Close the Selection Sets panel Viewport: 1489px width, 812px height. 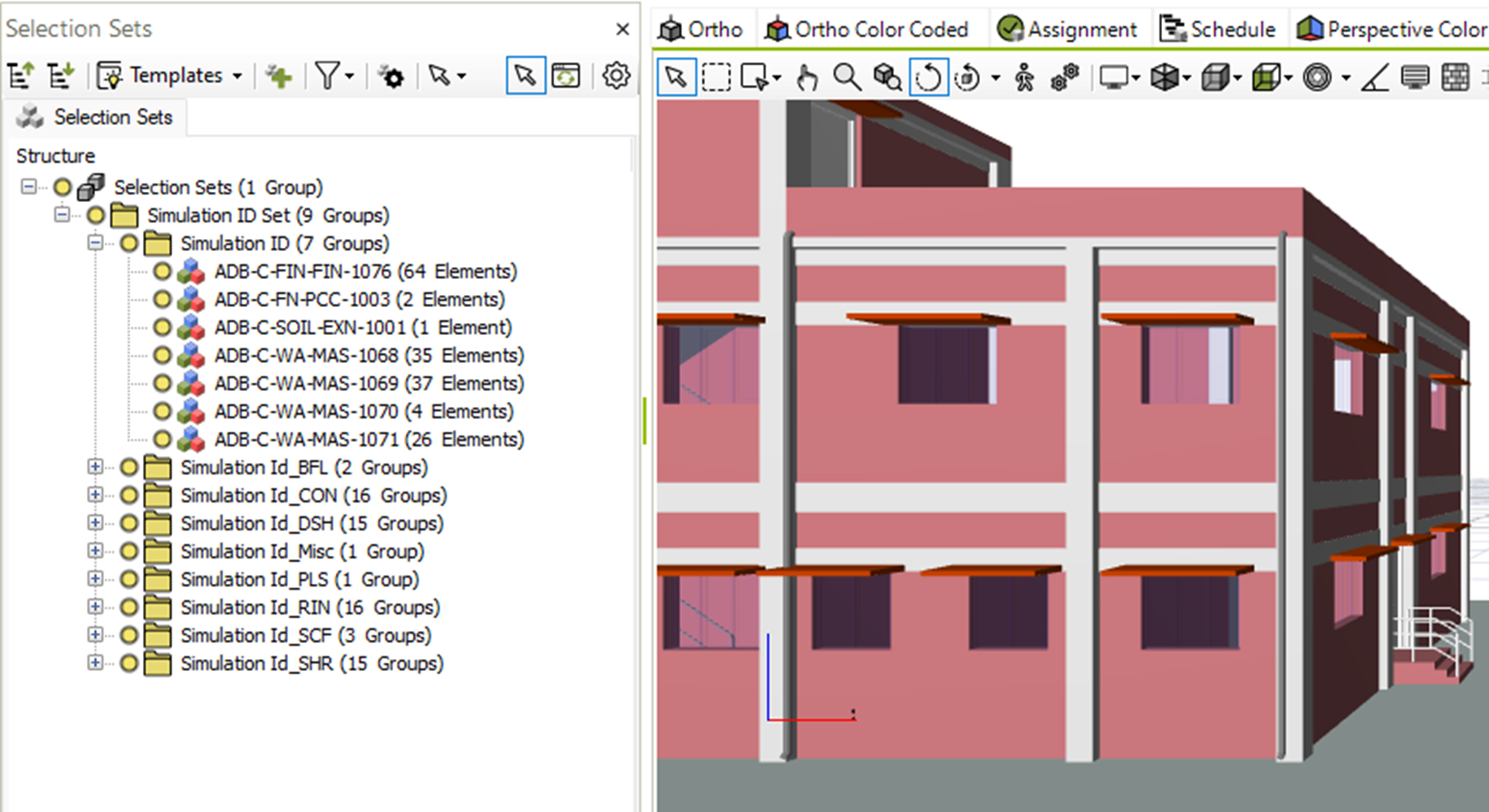click(x=622, y=29)
